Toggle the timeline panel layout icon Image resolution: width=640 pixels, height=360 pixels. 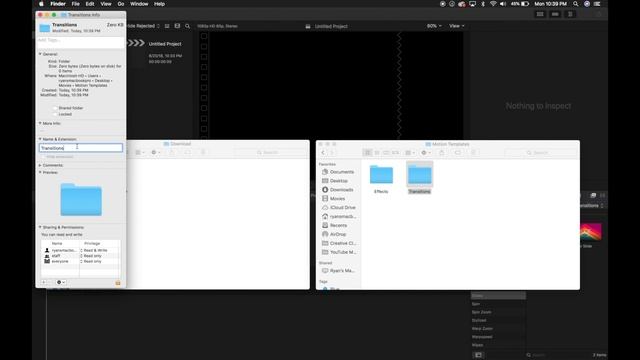click(555, 14)
